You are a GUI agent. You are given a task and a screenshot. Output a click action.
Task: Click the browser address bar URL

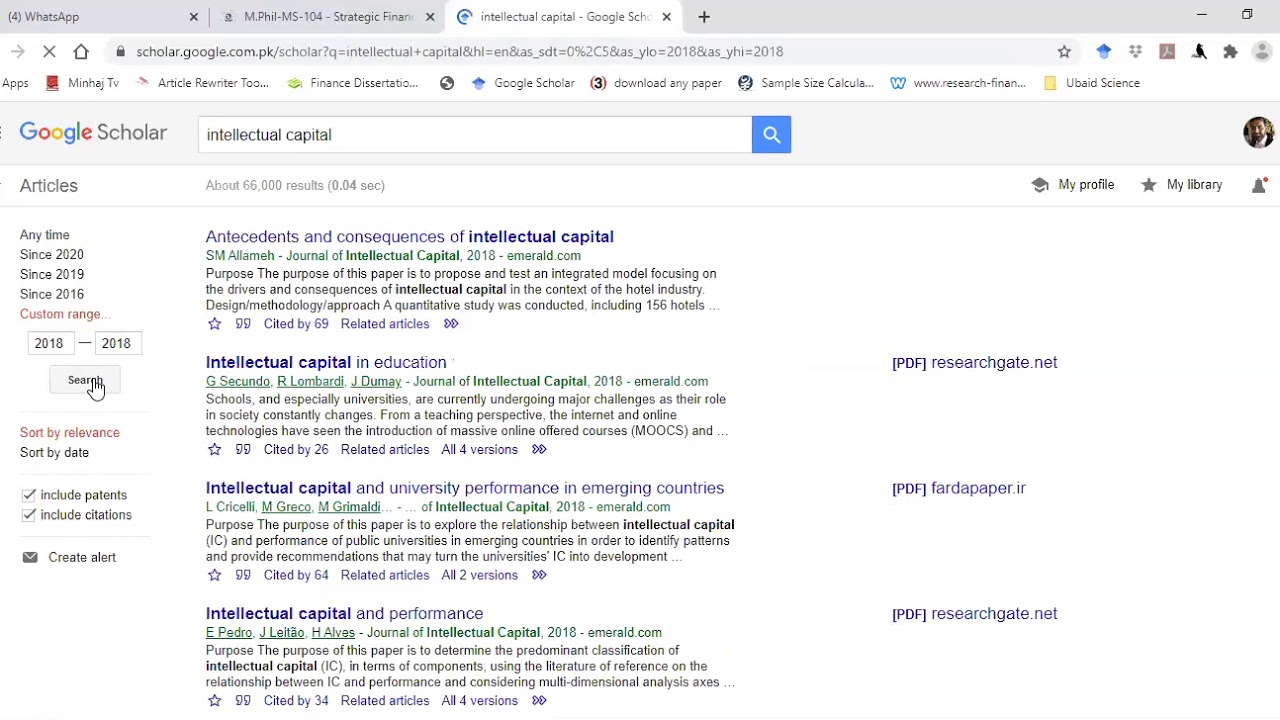pyautogui.click(x=460, y=51)
